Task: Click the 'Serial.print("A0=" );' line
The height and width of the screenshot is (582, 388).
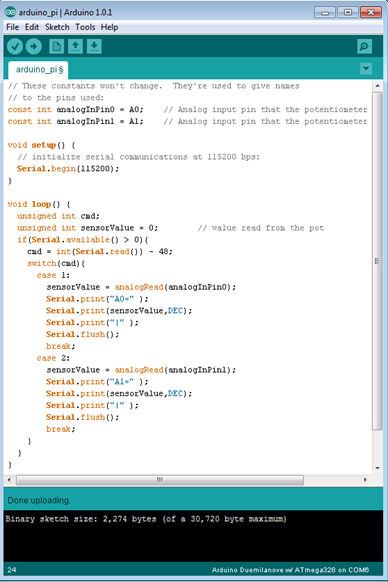Action: (97, 299)
